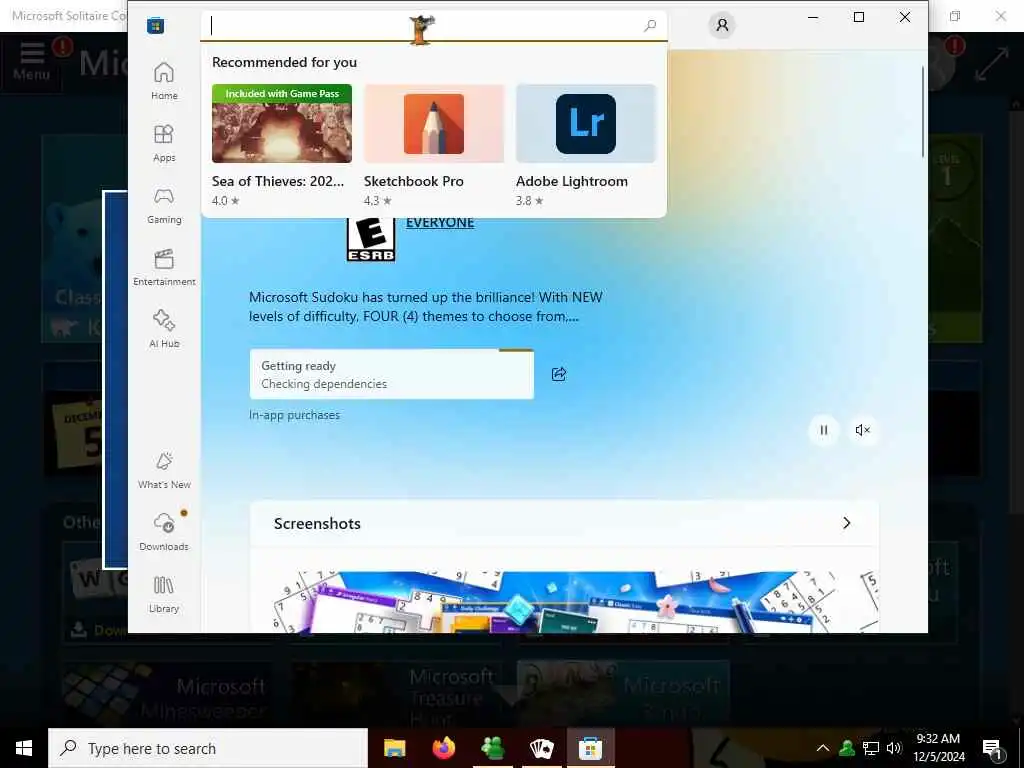Viewport: 1024px width, 768px height.
Task: Click the green people icon in taskbar
Action: coord(492,748)
